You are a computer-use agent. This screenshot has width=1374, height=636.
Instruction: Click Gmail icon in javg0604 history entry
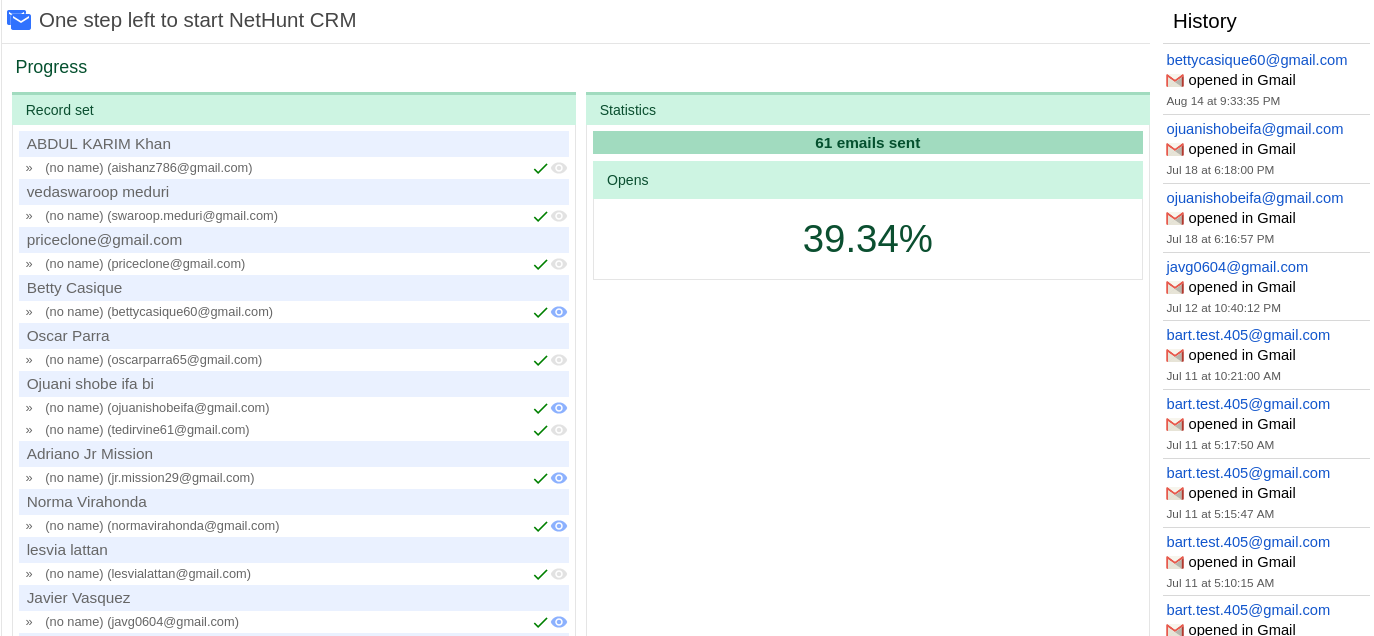coord(1175,287)
